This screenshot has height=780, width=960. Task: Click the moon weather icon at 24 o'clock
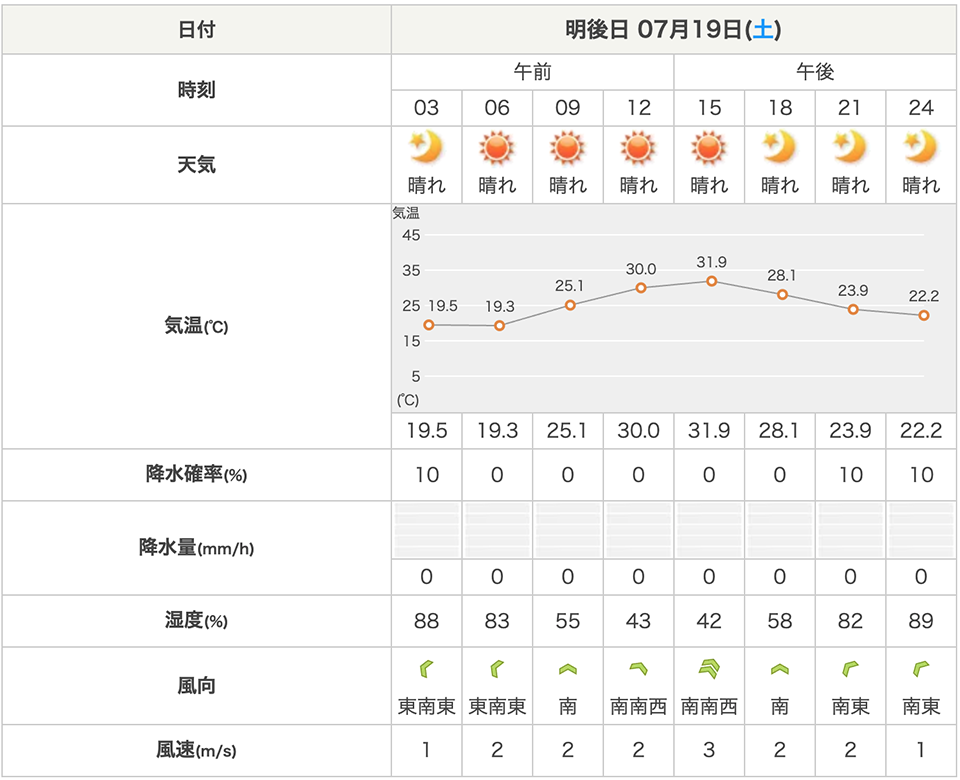tap(921, 149)
